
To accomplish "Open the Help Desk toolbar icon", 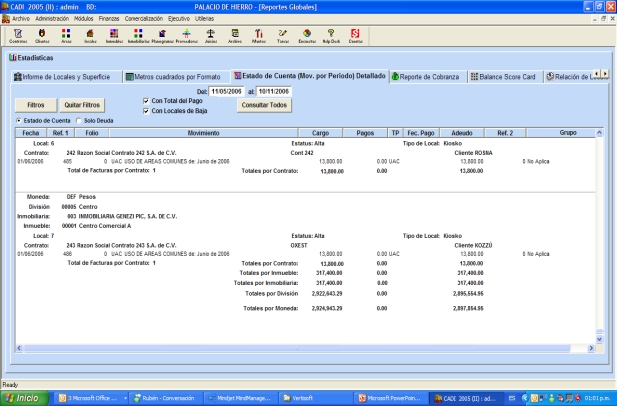I will (x=332, y=35).
